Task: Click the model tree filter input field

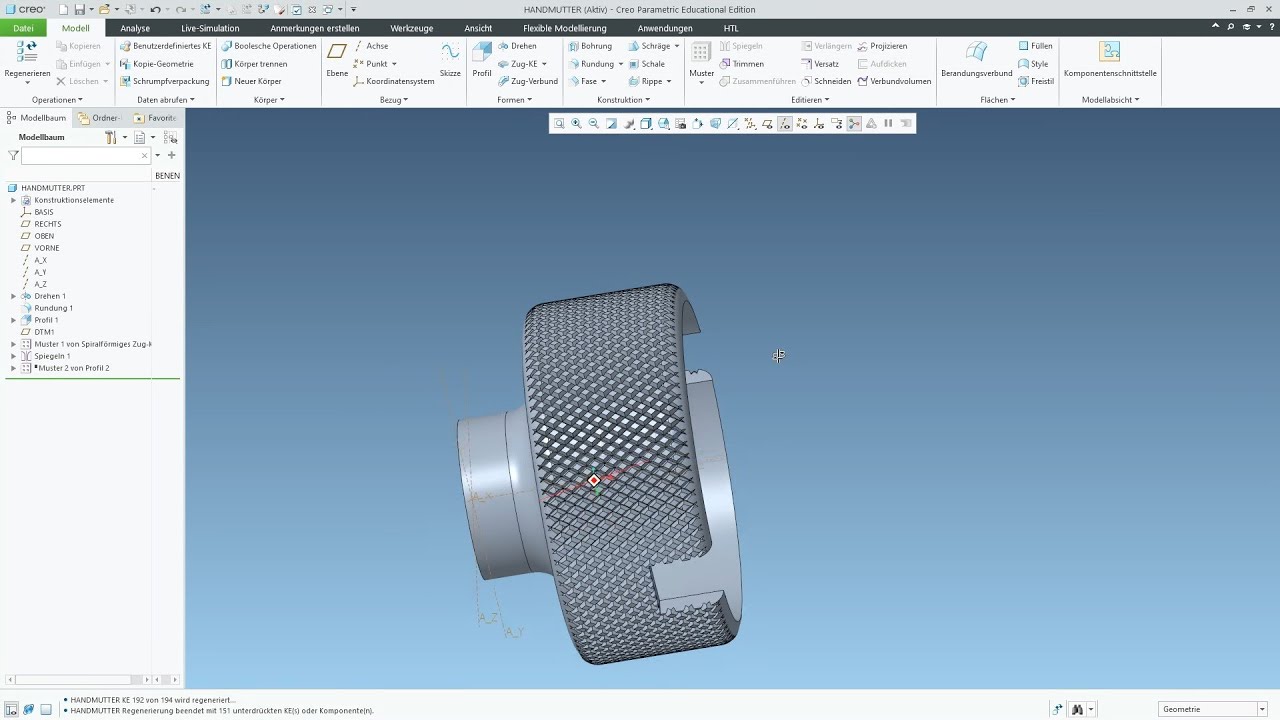Action: tap(86, 156)
